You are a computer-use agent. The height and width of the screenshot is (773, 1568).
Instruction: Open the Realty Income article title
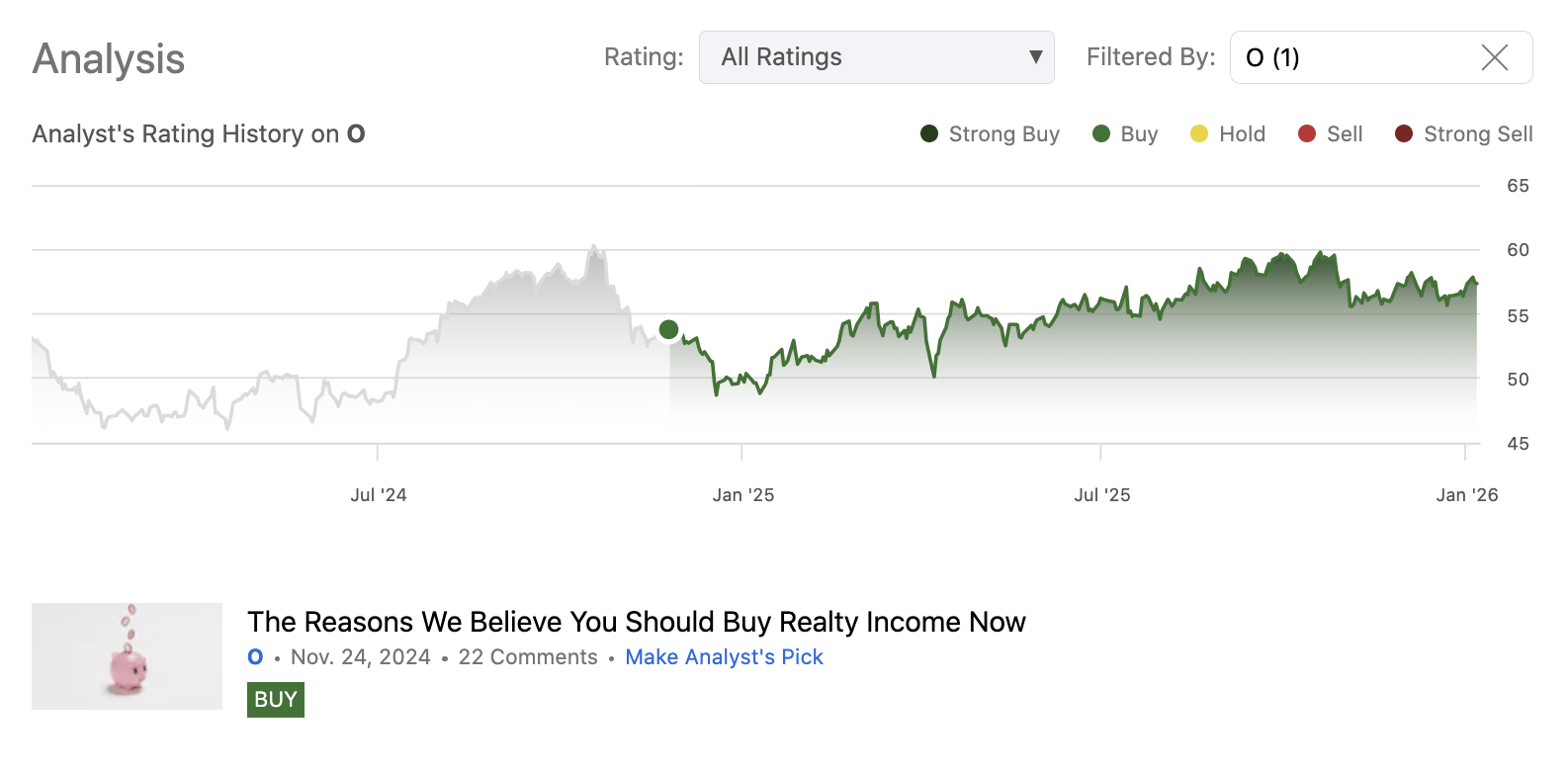pyautogui.click(x=637, y=622)
